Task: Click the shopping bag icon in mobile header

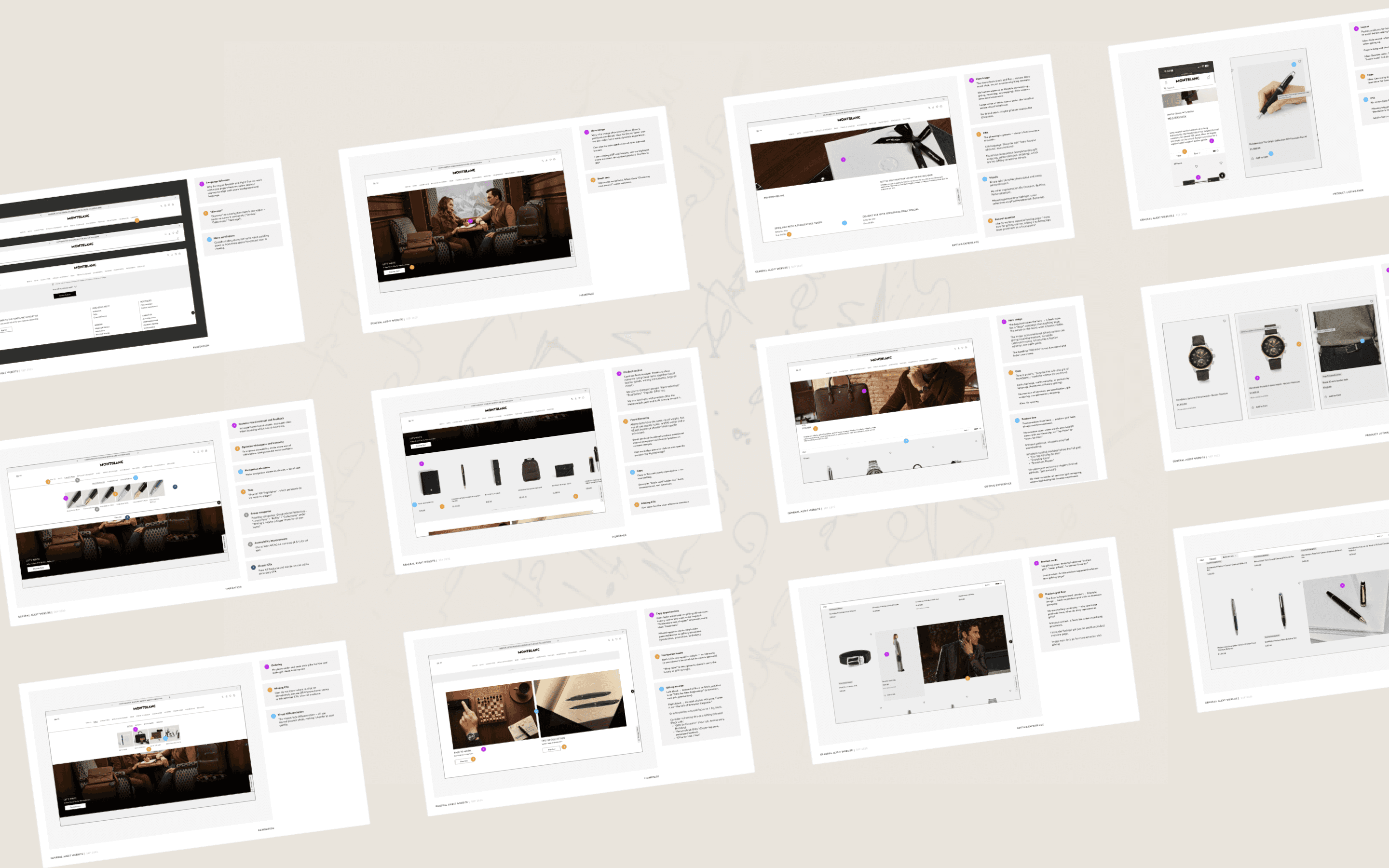Action: (x=1209, y=78)
